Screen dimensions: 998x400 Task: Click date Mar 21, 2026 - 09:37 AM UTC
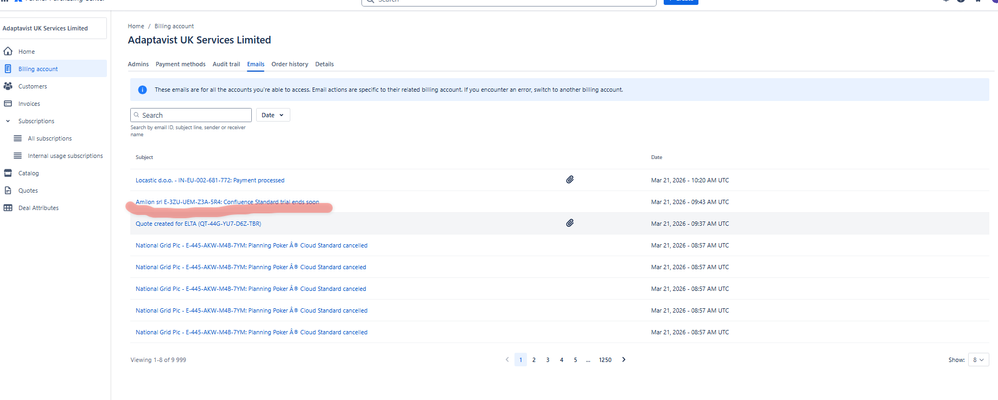click(x=690, y=224)
